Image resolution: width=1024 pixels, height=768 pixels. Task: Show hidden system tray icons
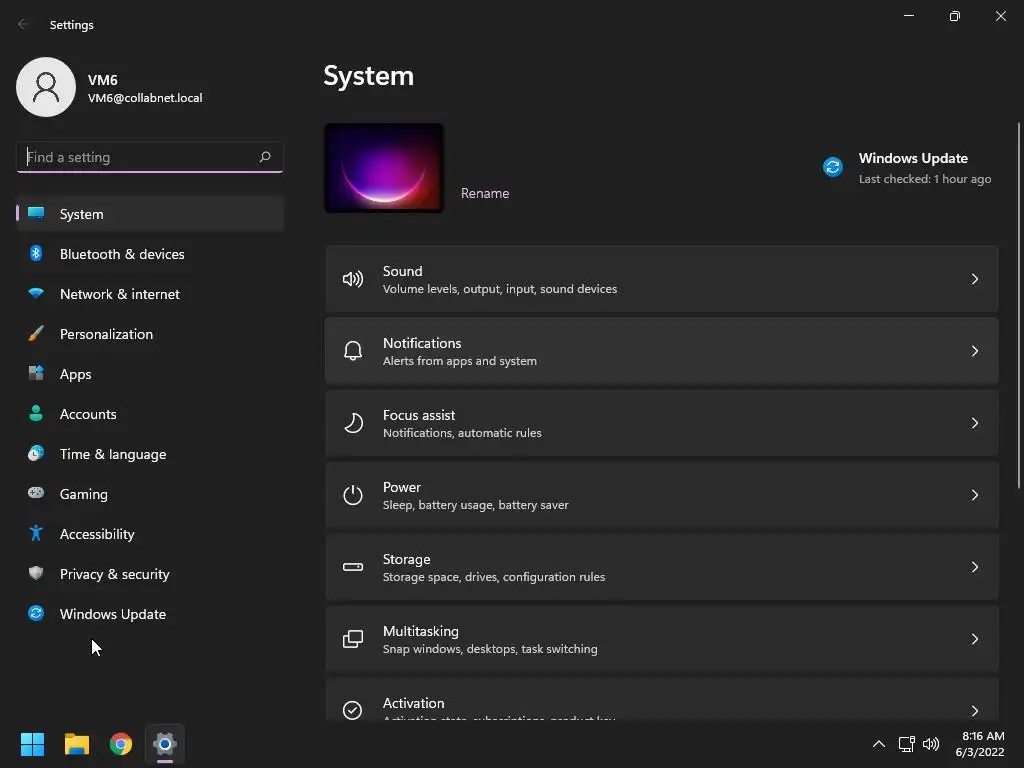[x=879, y=744]
